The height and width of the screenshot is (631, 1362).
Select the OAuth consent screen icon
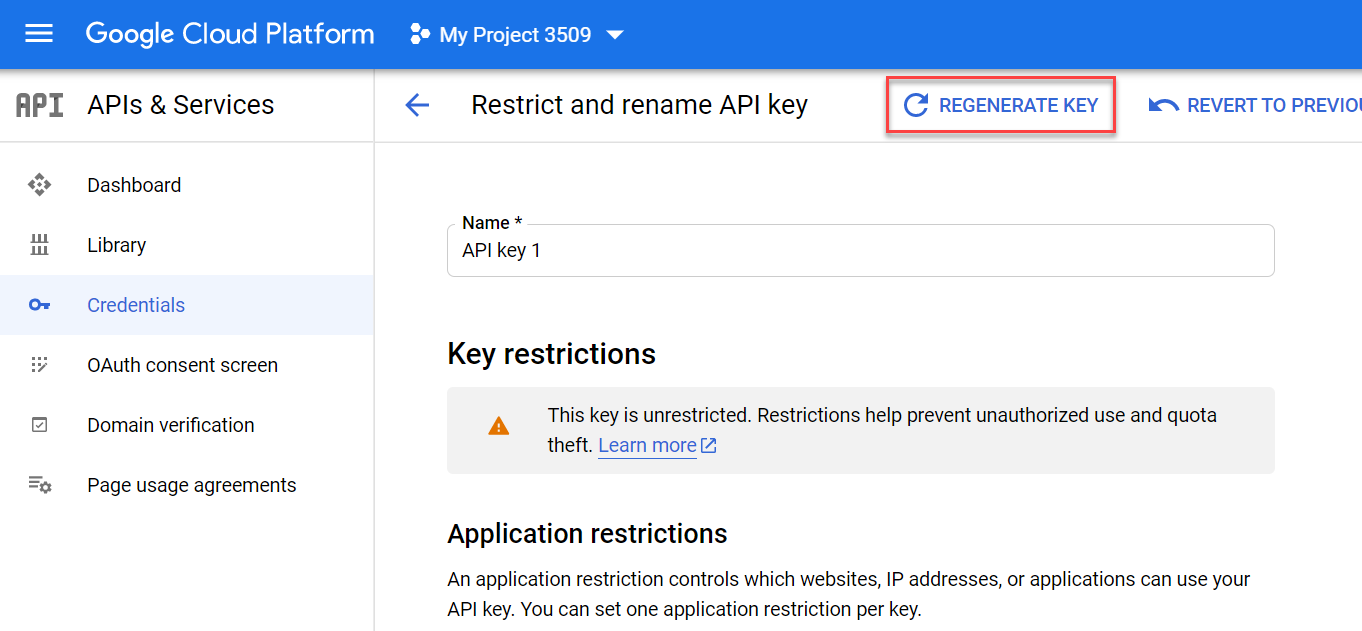tap(39, 364)
